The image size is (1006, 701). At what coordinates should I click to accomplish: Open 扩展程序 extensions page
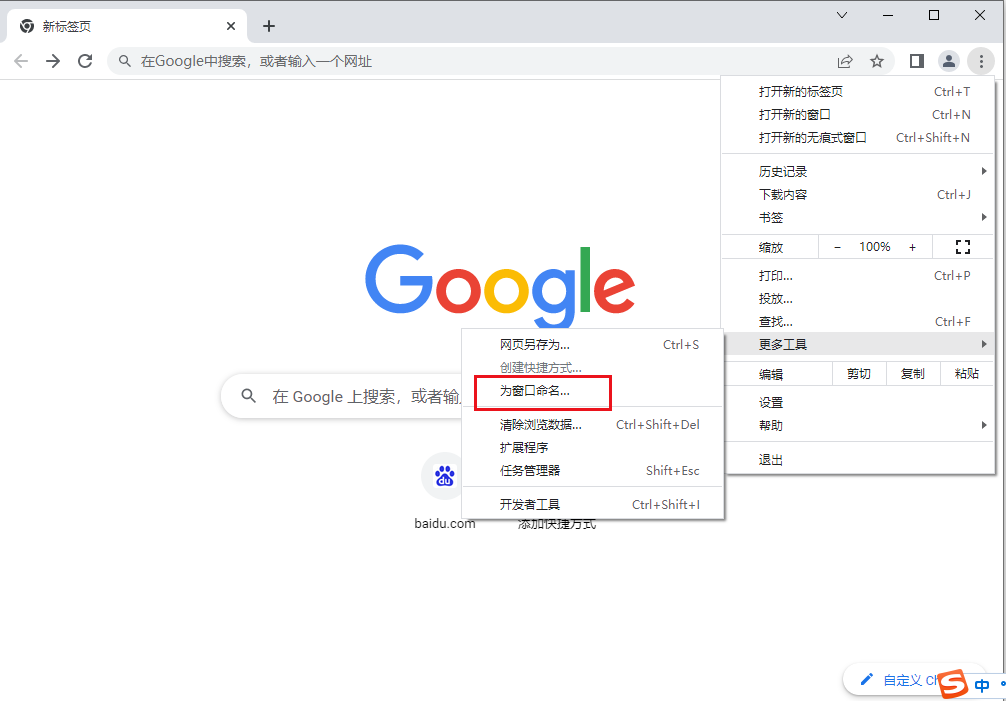(593, 448)
